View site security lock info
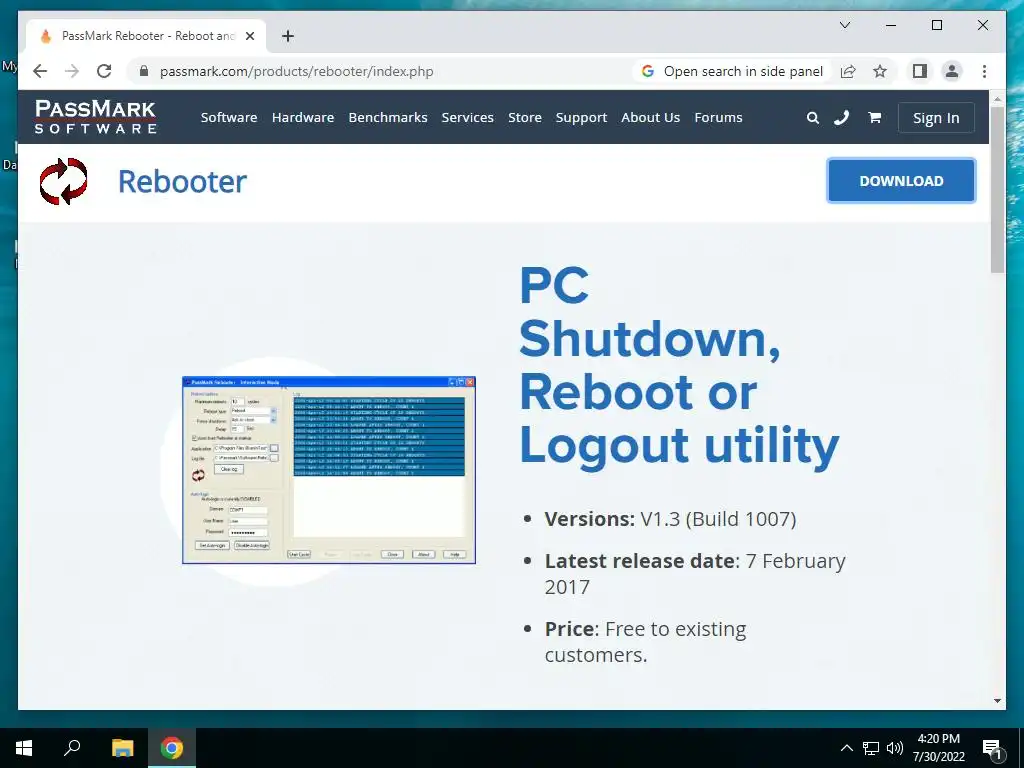Screen dimensions: 1024x768 click(x=144, y=71)
